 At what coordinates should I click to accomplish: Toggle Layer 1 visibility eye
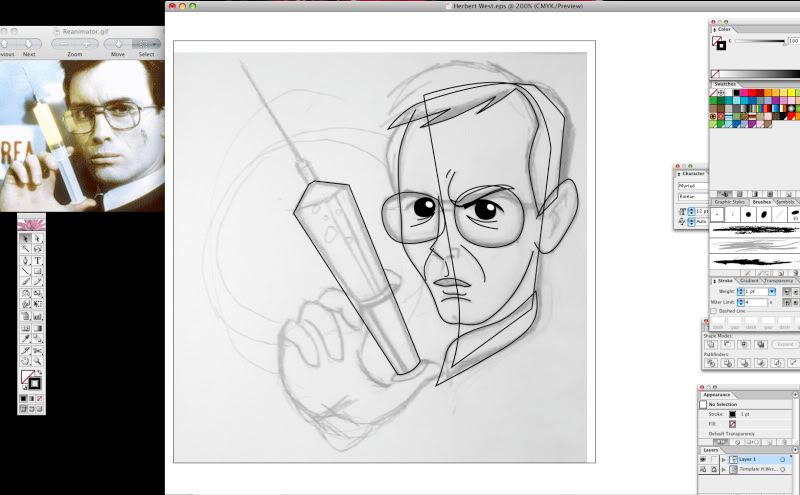tap(703, 459)
